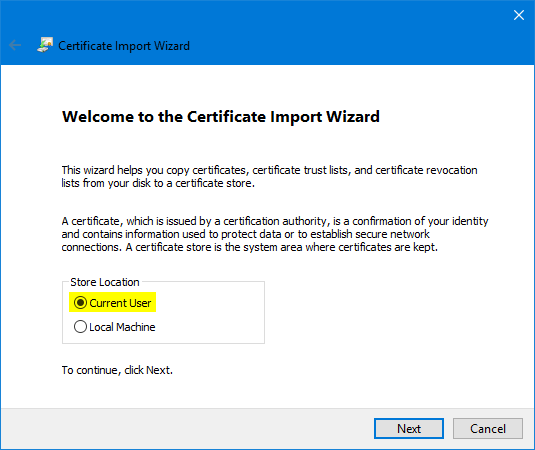
Task: Click the Certificate Import Wizard title text
Action: 124,46
